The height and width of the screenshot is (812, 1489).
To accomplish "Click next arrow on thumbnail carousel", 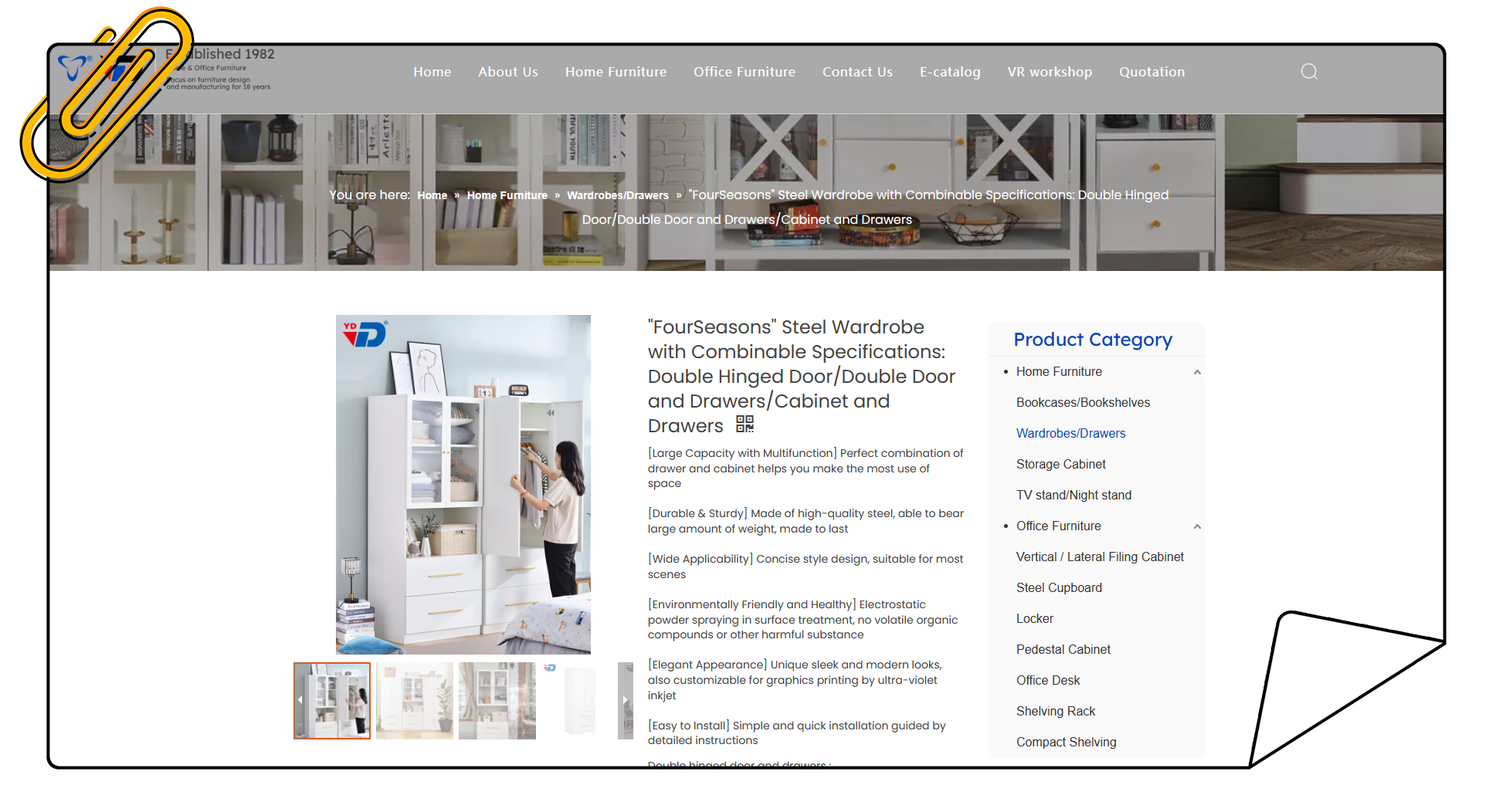I will point(625,700).
